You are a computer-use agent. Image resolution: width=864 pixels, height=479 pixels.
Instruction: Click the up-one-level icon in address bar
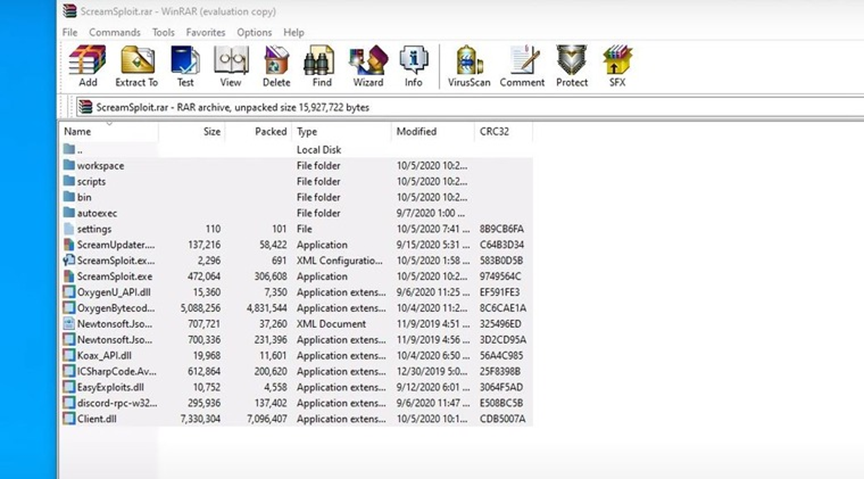click(69, 107)
